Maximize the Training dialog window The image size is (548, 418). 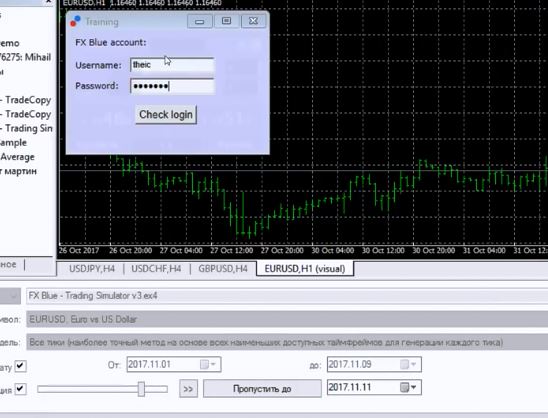pyautogui.click(x=226, y=21)
